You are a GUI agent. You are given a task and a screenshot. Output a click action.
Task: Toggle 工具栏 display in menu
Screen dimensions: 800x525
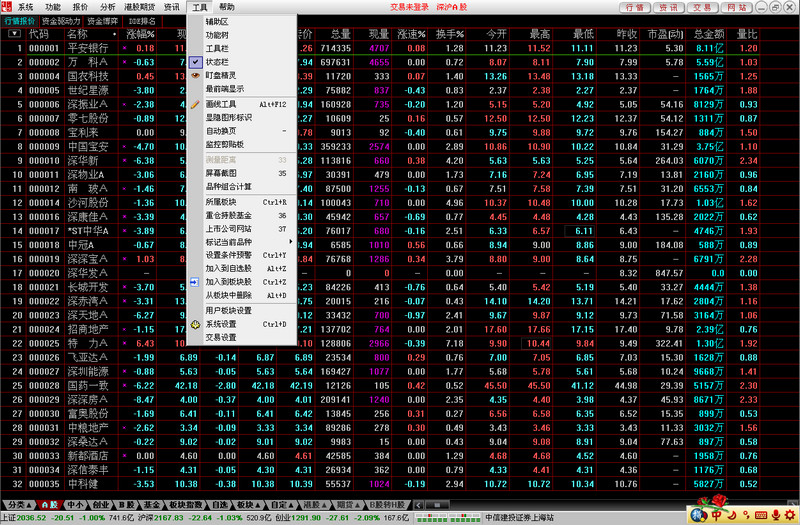point(242,48)
